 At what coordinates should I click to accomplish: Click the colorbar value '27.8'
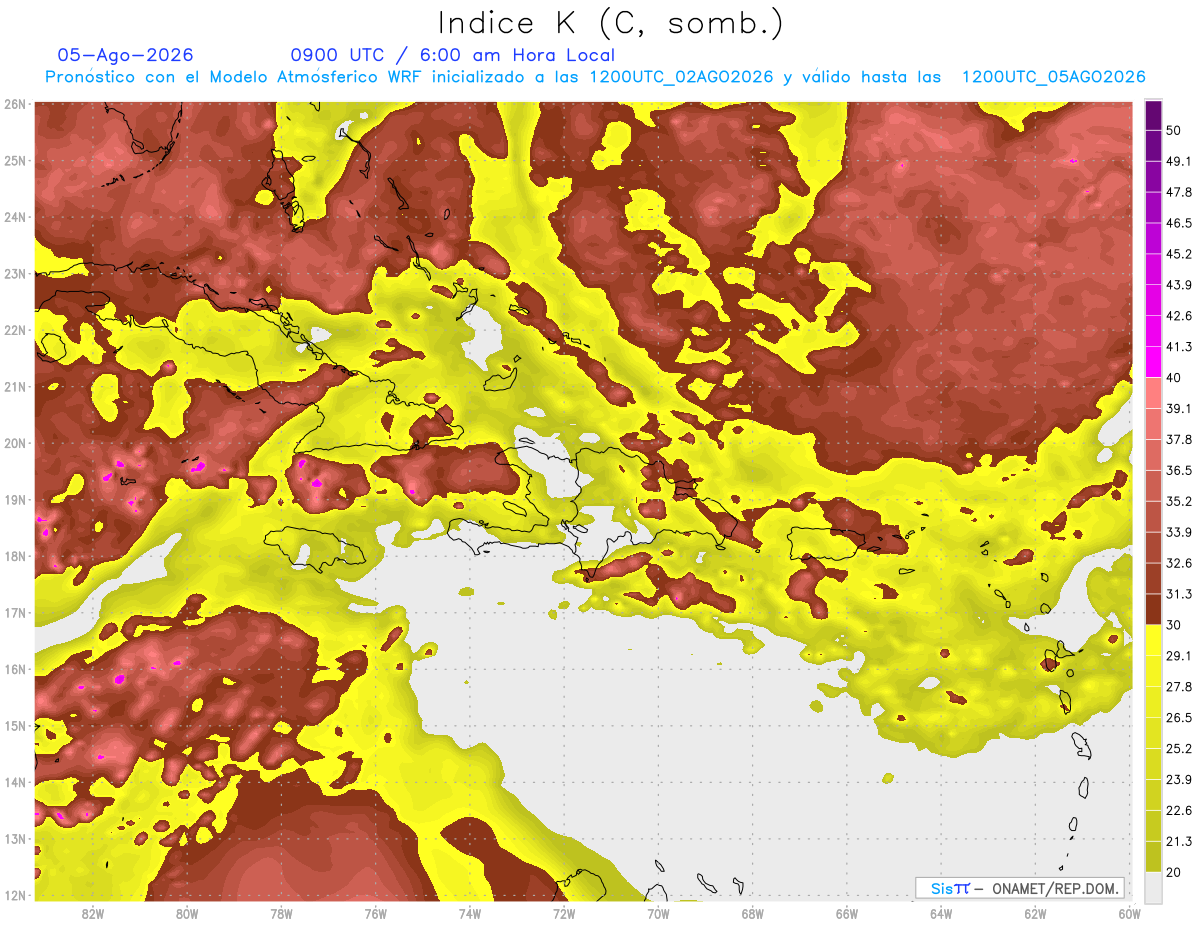[x=1179, y=686]
